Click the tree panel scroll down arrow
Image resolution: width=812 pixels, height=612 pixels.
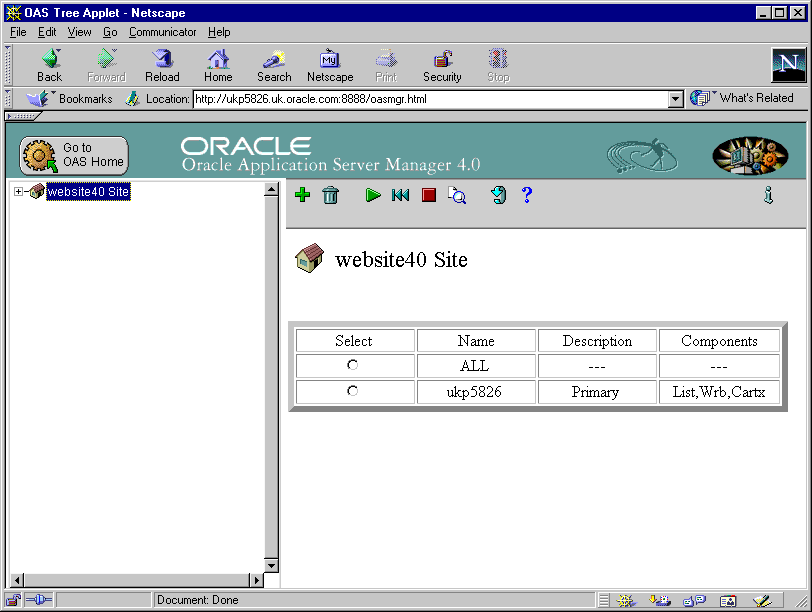(x=271, y=565)
